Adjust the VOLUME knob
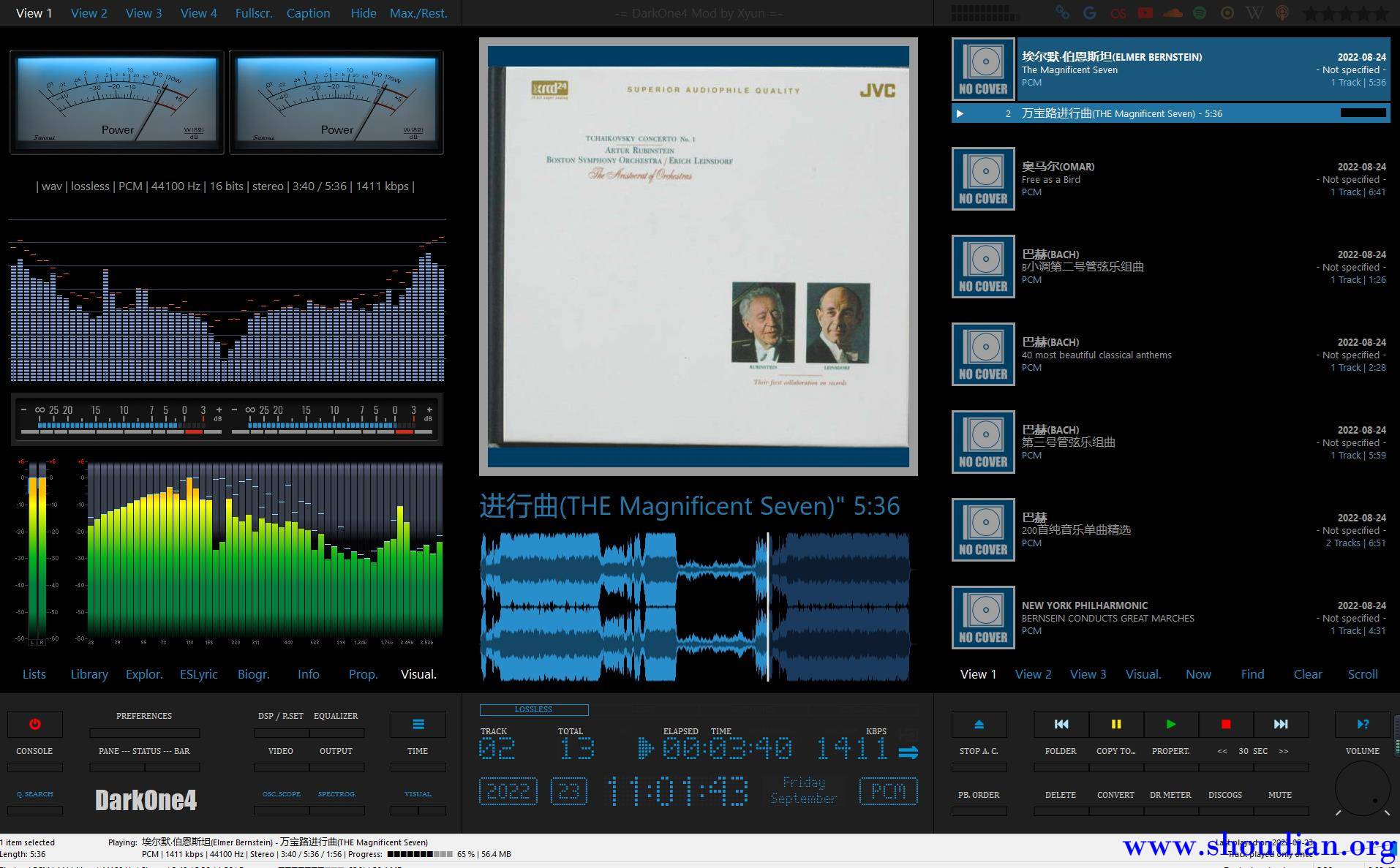This screenshot has width=1400, height=868. pyautogui.click(x=1363, y=788)
